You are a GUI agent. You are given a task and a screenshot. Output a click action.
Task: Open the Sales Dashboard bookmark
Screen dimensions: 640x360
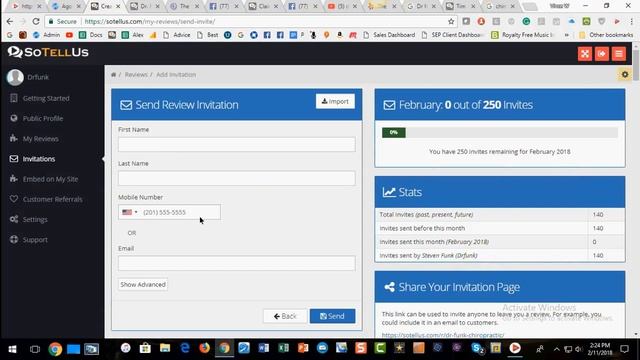[389, 35]
